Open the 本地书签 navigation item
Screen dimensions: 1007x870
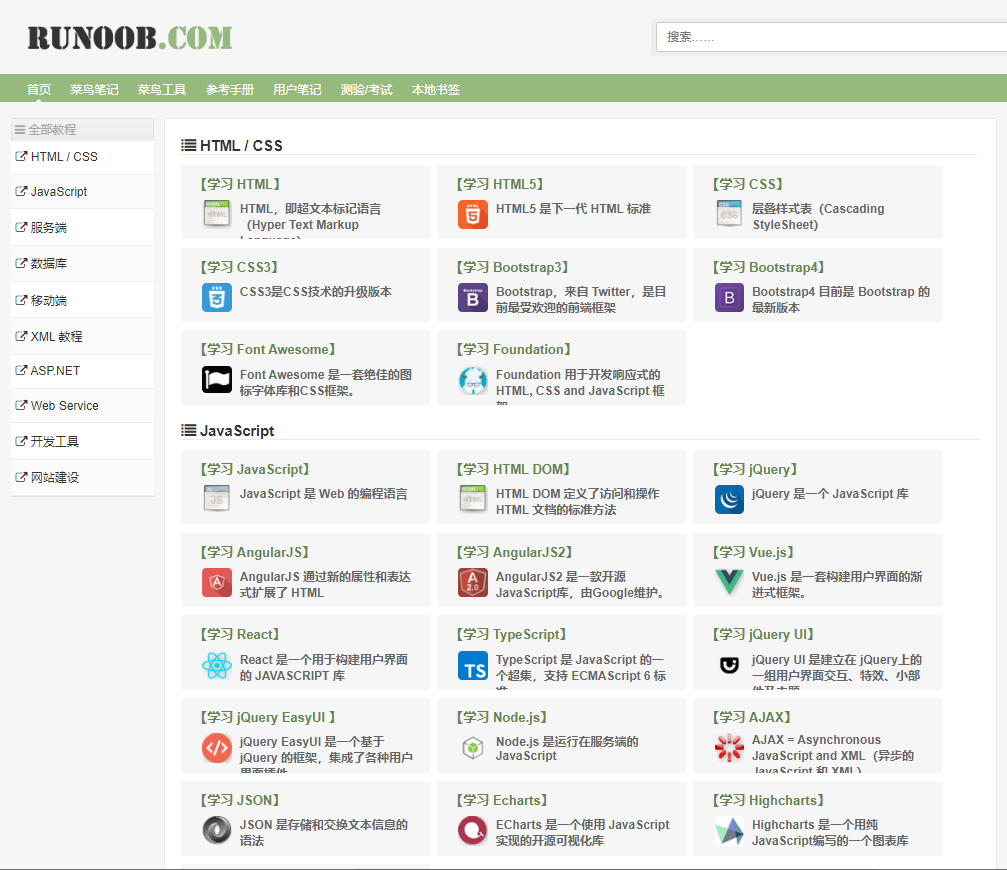click(x=436, y=89)
